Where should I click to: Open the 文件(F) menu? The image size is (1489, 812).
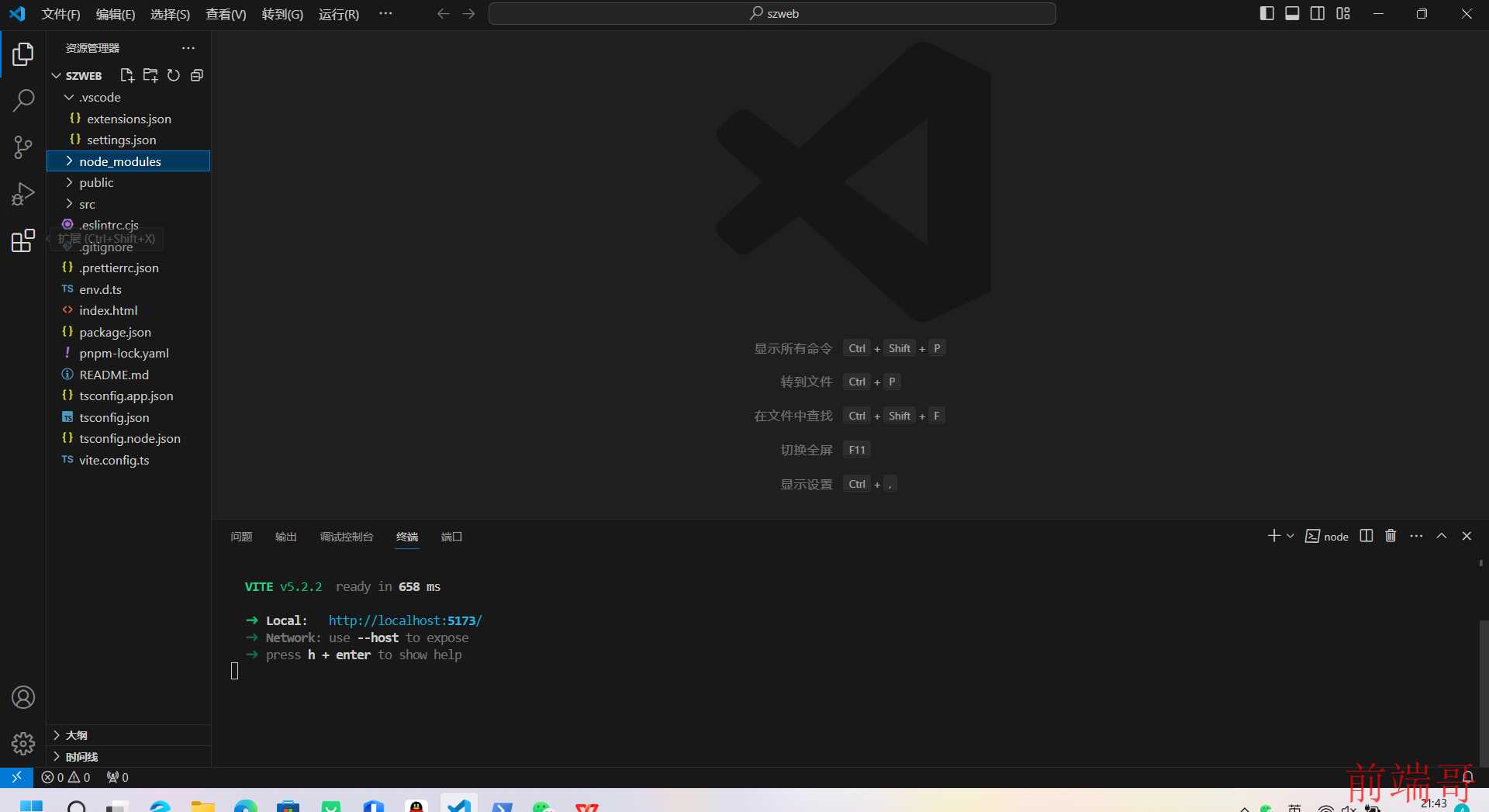(x=60, y=14)
